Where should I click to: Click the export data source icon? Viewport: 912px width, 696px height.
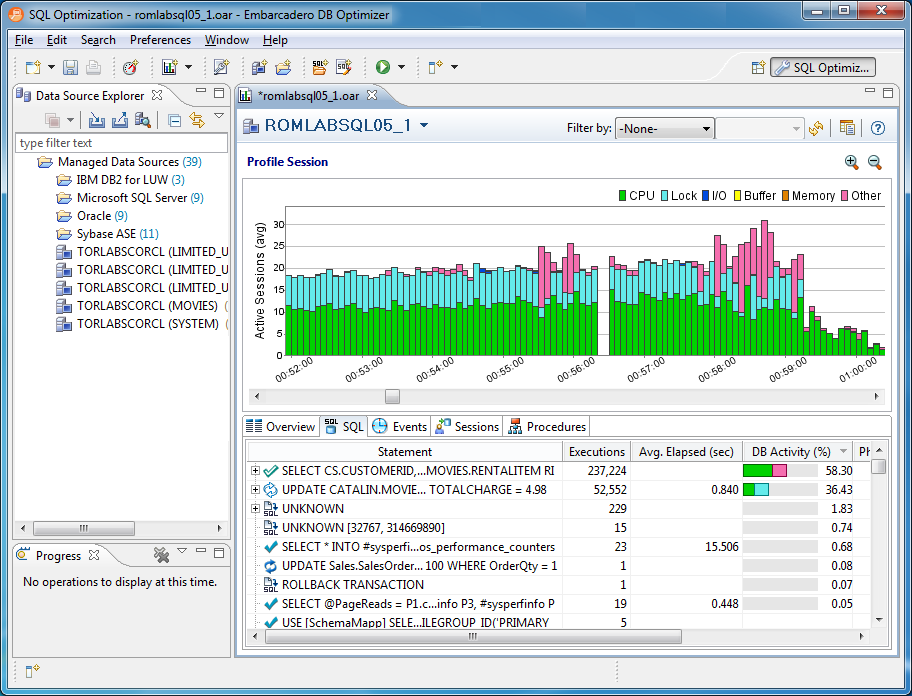tap(120, 120)
